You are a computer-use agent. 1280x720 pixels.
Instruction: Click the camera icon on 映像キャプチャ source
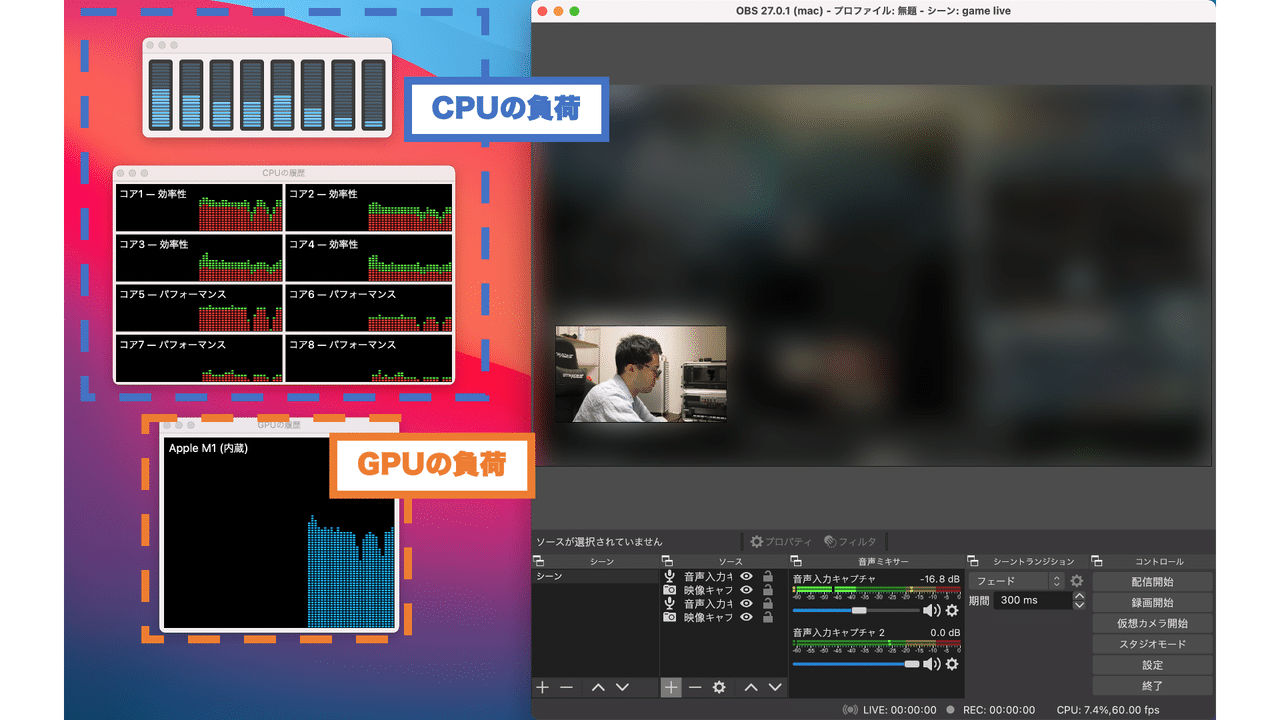coord(671,589)
